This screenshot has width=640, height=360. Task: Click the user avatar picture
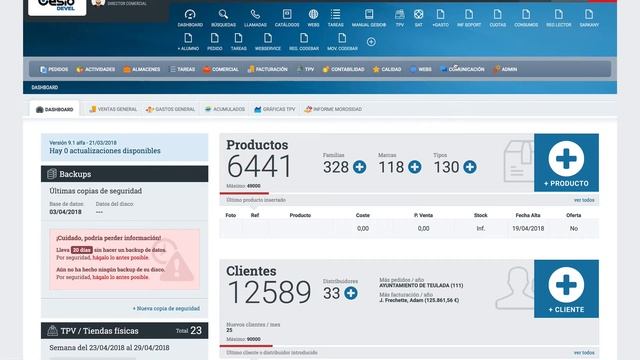(x=98, y=2)
